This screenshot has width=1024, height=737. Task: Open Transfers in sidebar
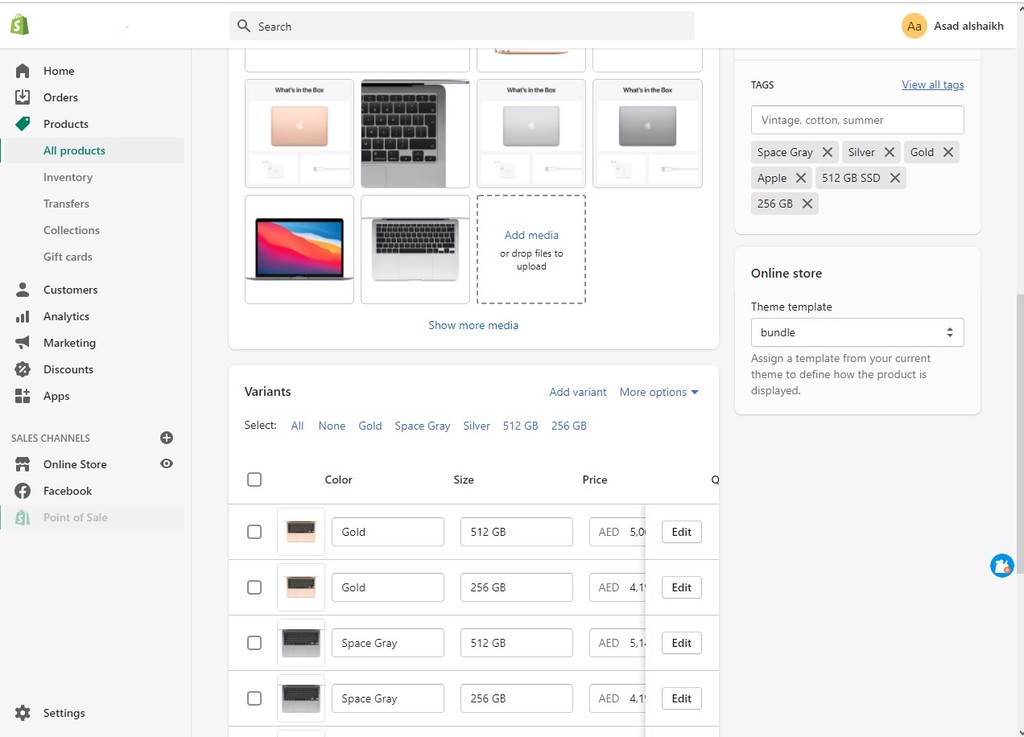pyautogui.click(x=66, y=204)
